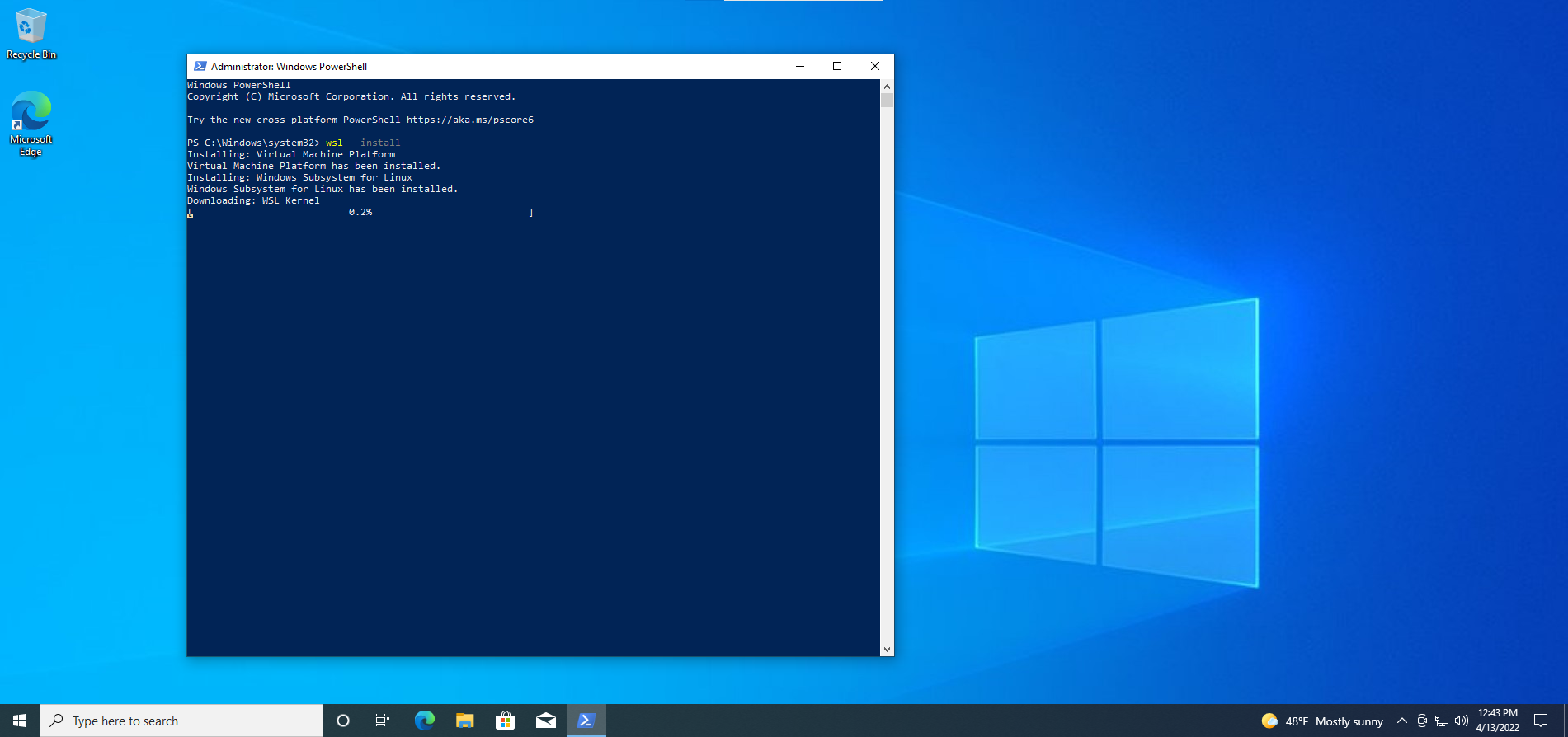Open the Mail app on taskbar

(x=545, y=721)
